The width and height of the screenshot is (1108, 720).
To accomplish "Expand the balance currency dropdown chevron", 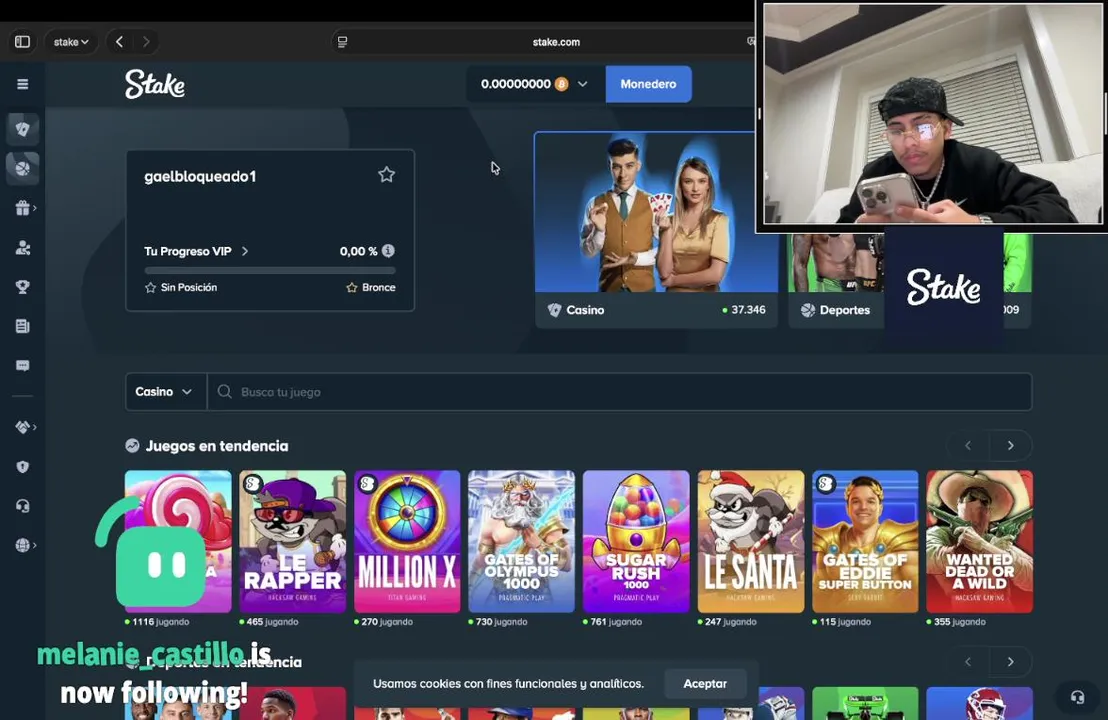I will click(x=582, y=84).
